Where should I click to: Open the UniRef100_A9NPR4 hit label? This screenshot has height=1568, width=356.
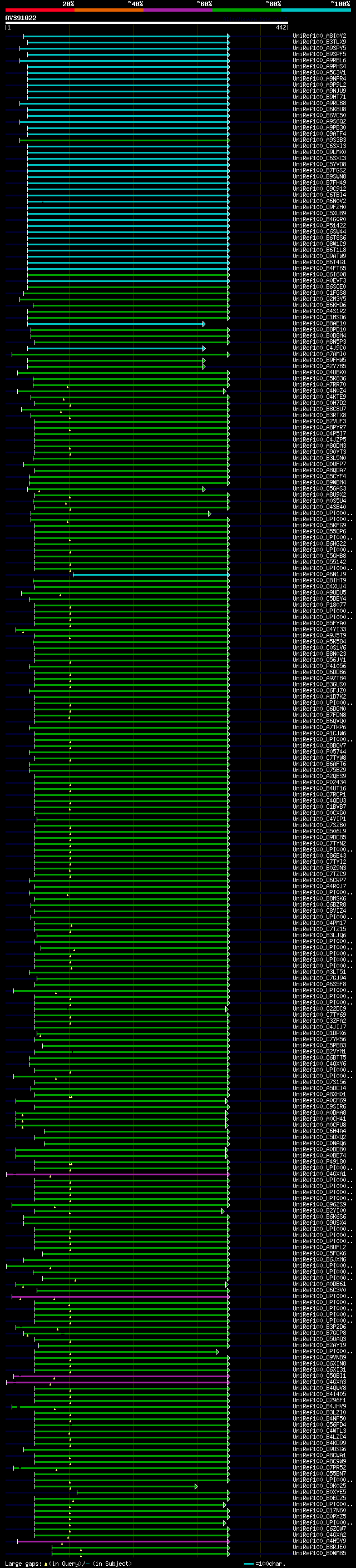[319, 78]
